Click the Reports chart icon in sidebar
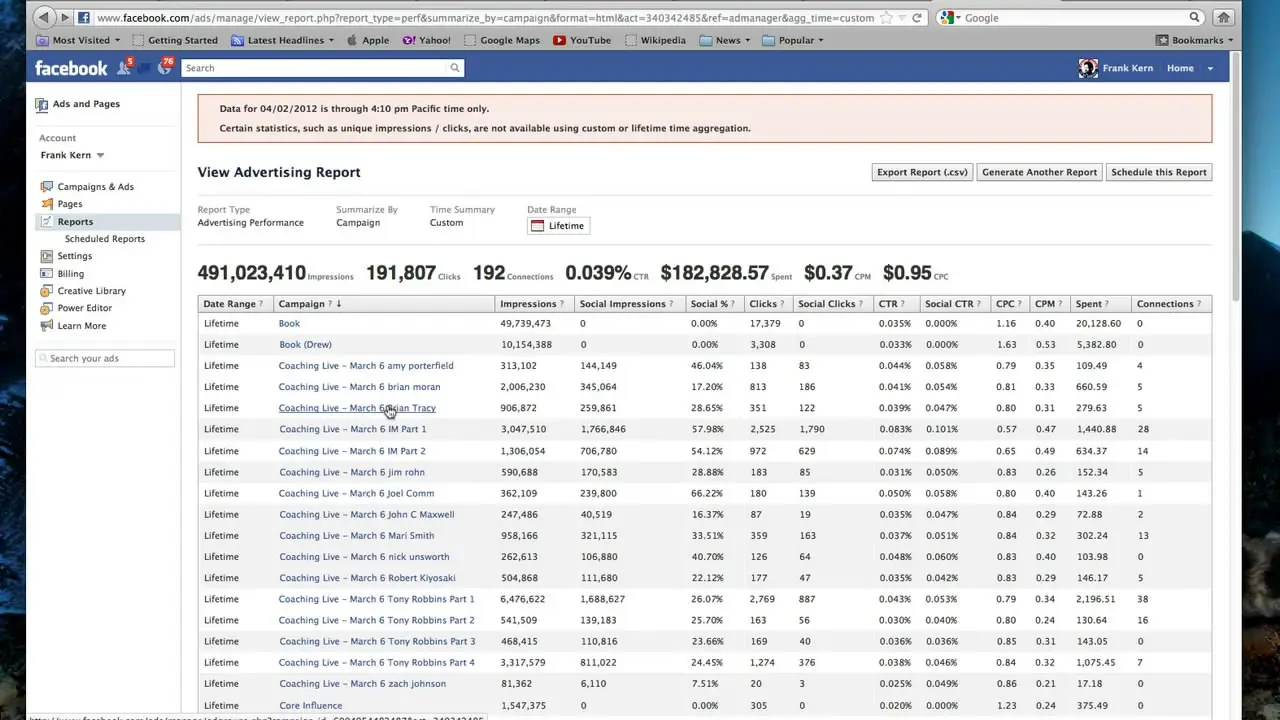Viewport: 1280px width, 720px height. (x=46, y=222)
